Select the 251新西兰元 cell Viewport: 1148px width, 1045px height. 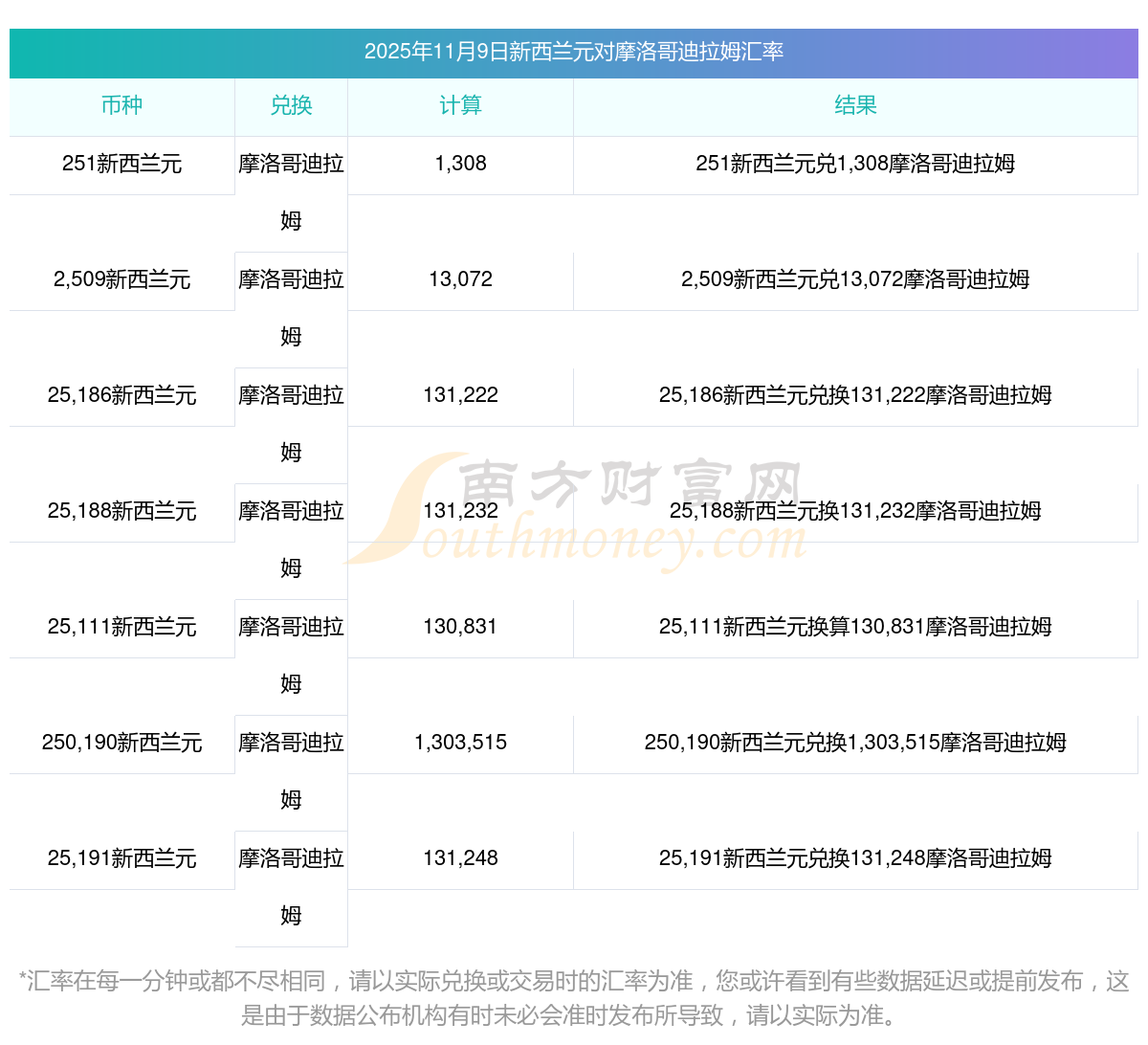121,164
